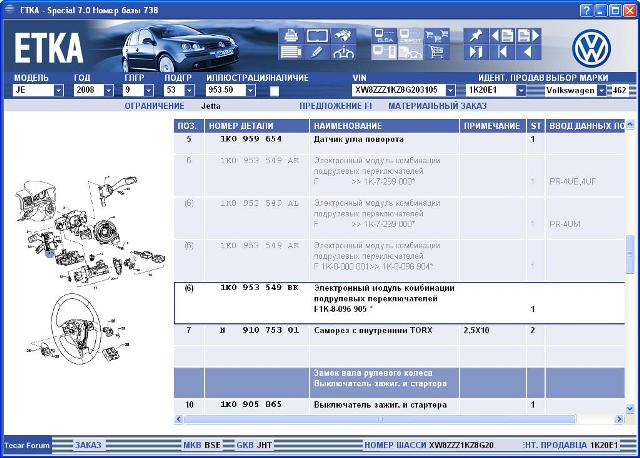Click the ETKA logo
Screen dimensions: 640x458
49,48
